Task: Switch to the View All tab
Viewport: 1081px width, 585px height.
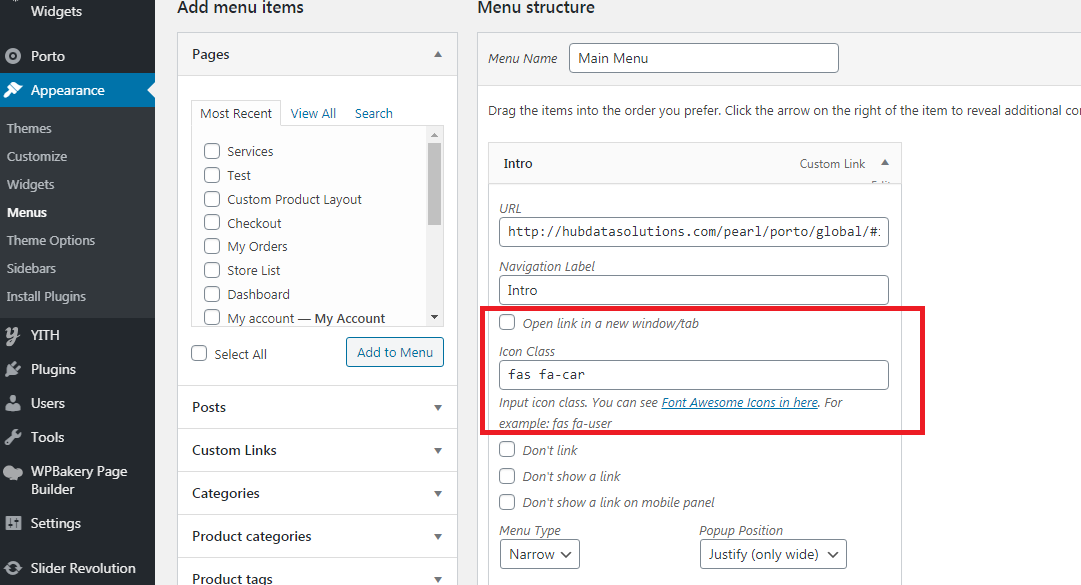Action: point(313,113)
